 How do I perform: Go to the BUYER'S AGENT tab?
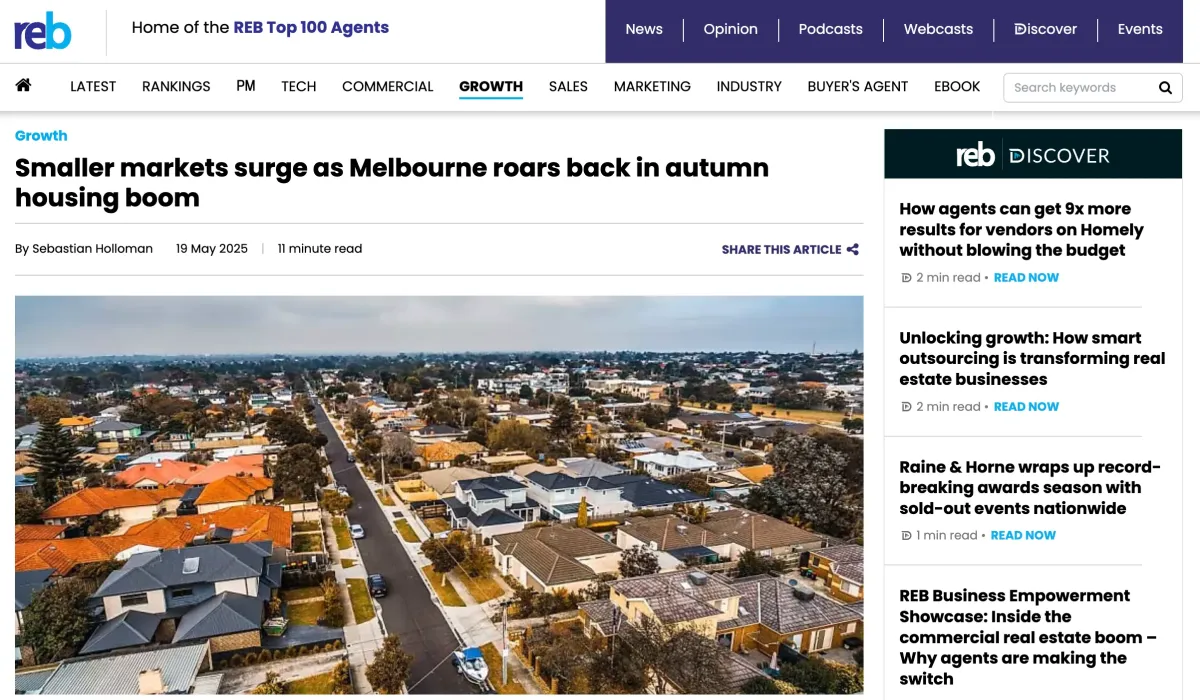coord(858,87)
